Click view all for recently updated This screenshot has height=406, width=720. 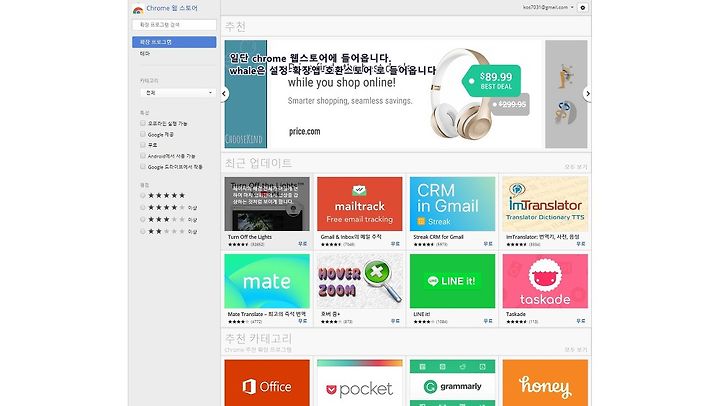(x=576, y=167)
